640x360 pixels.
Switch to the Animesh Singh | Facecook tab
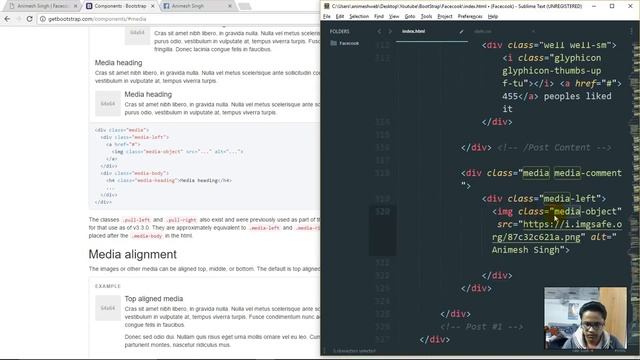tap(42, 6)
